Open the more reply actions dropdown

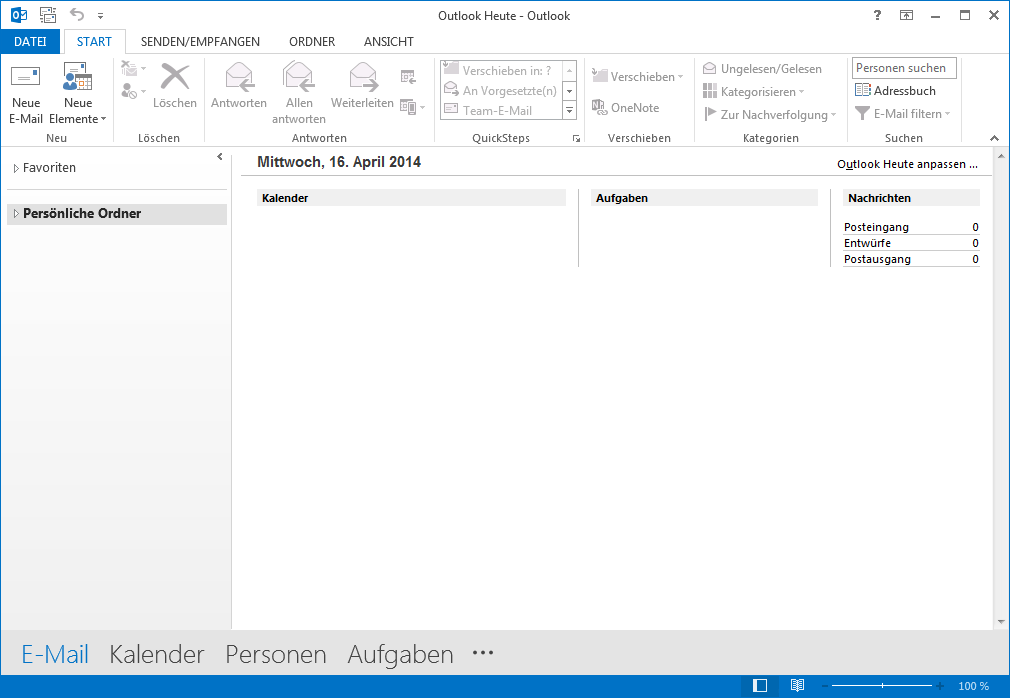click(x=412, y=107)
